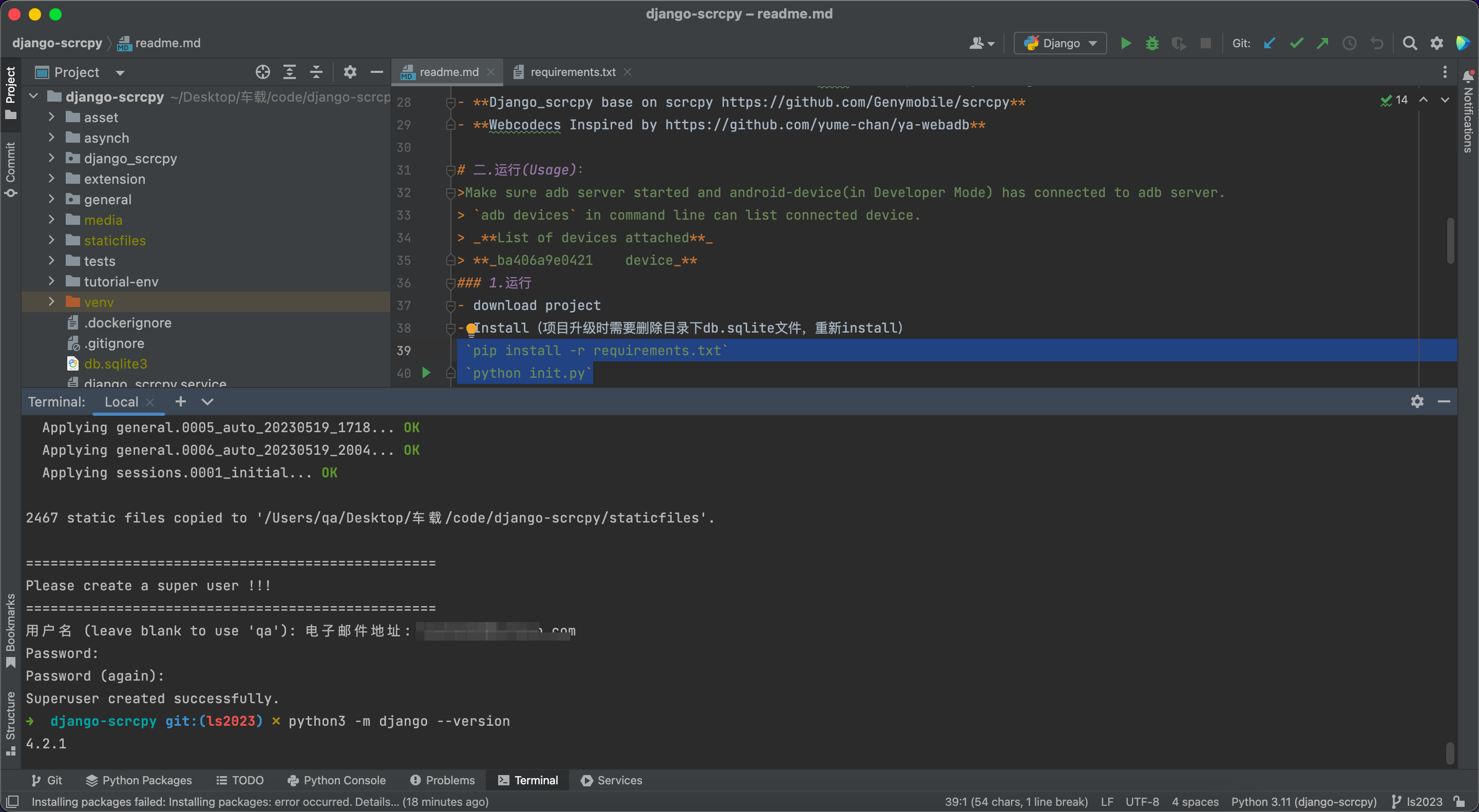This screenshot has width=1479, height=812.
Task: Select opened file crosshair icon
Action: [x=262, y=72]
